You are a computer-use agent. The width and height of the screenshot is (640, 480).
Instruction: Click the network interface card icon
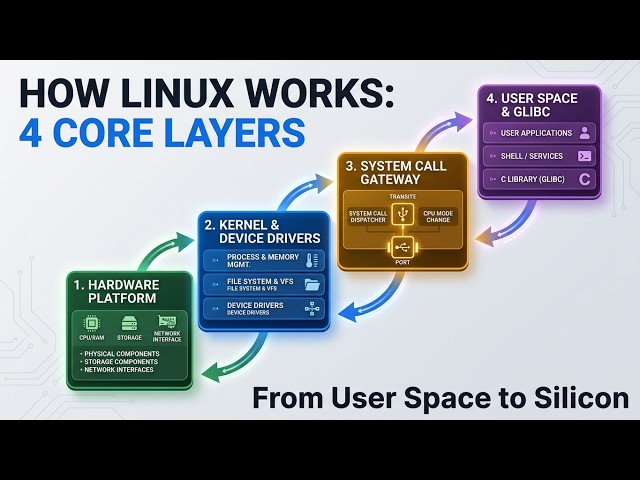pos(167,322)
